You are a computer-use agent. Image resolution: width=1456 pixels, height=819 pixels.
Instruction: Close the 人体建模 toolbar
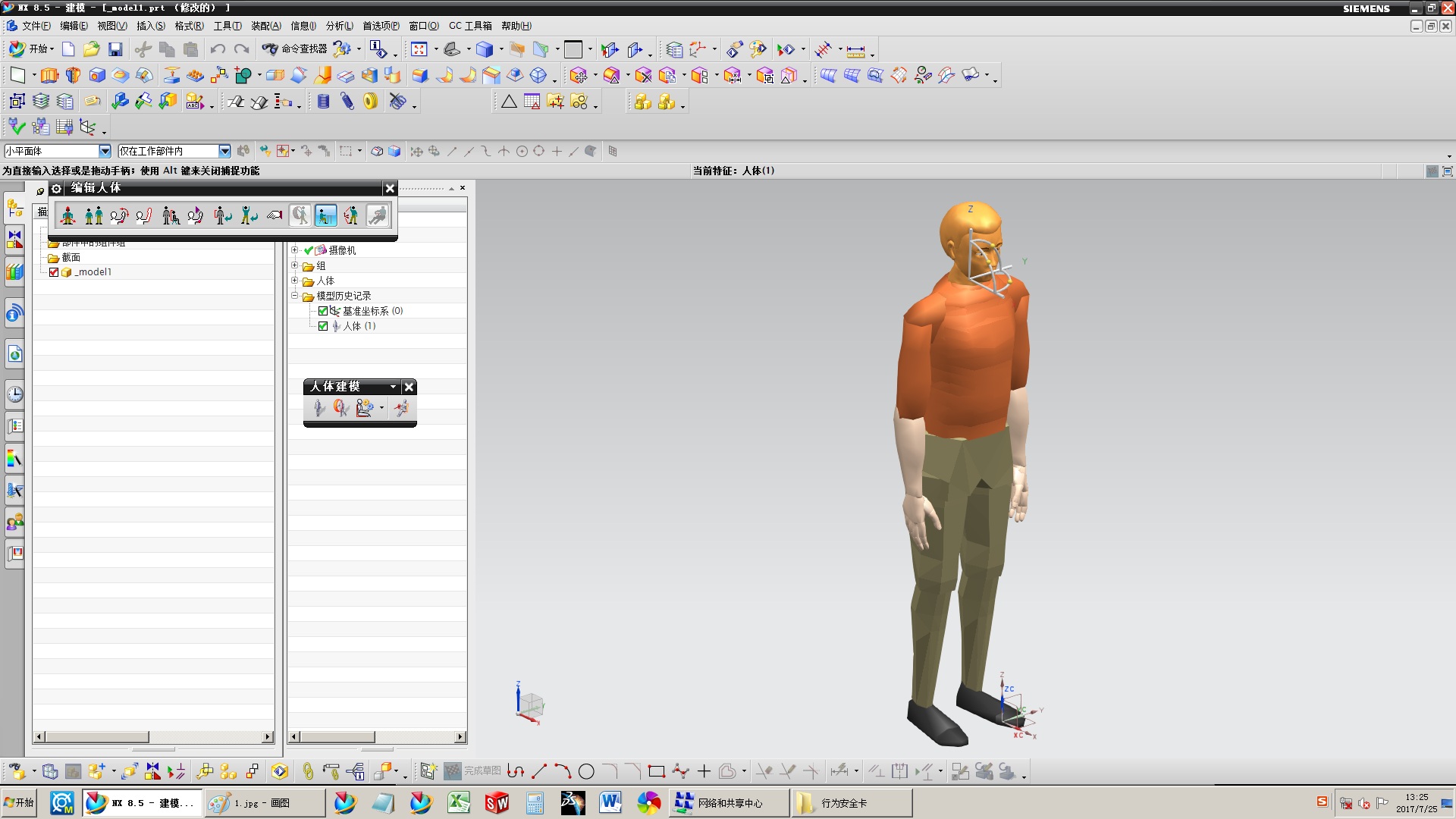point(409,387)
